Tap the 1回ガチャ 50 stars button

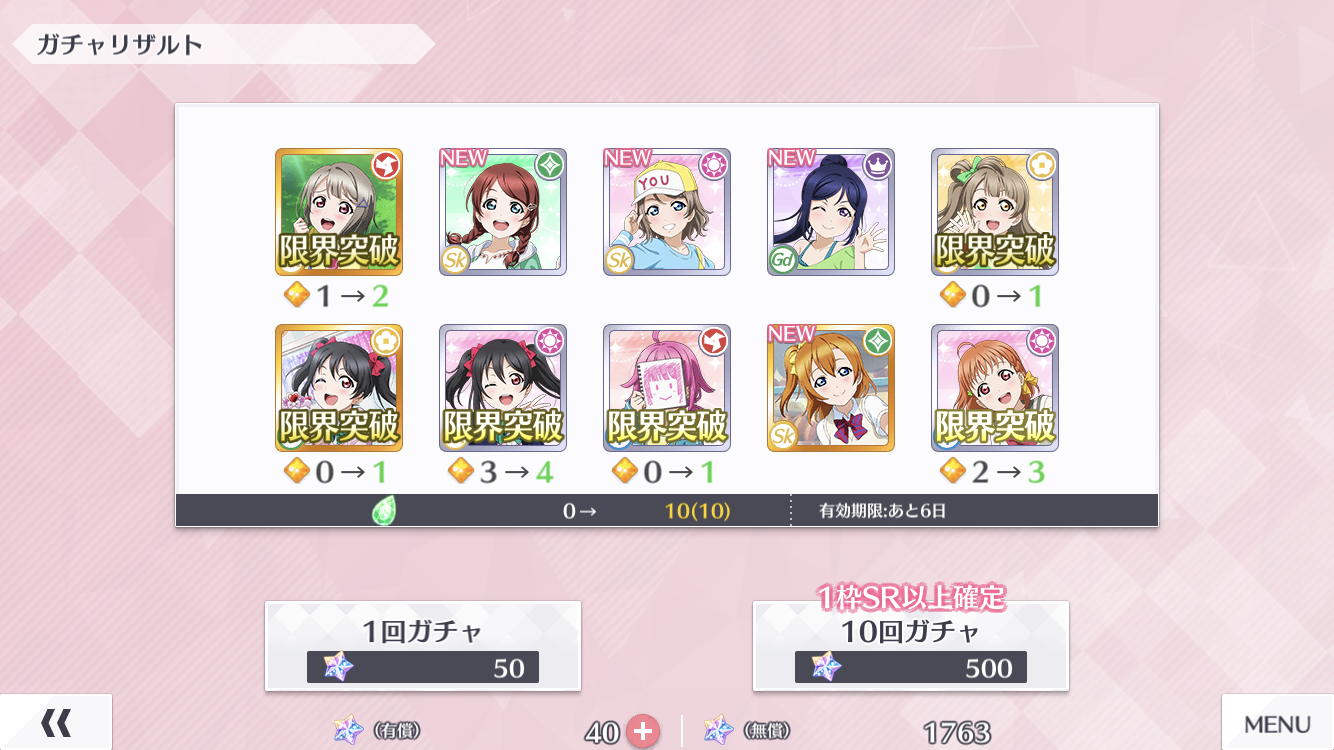(423, 646)
